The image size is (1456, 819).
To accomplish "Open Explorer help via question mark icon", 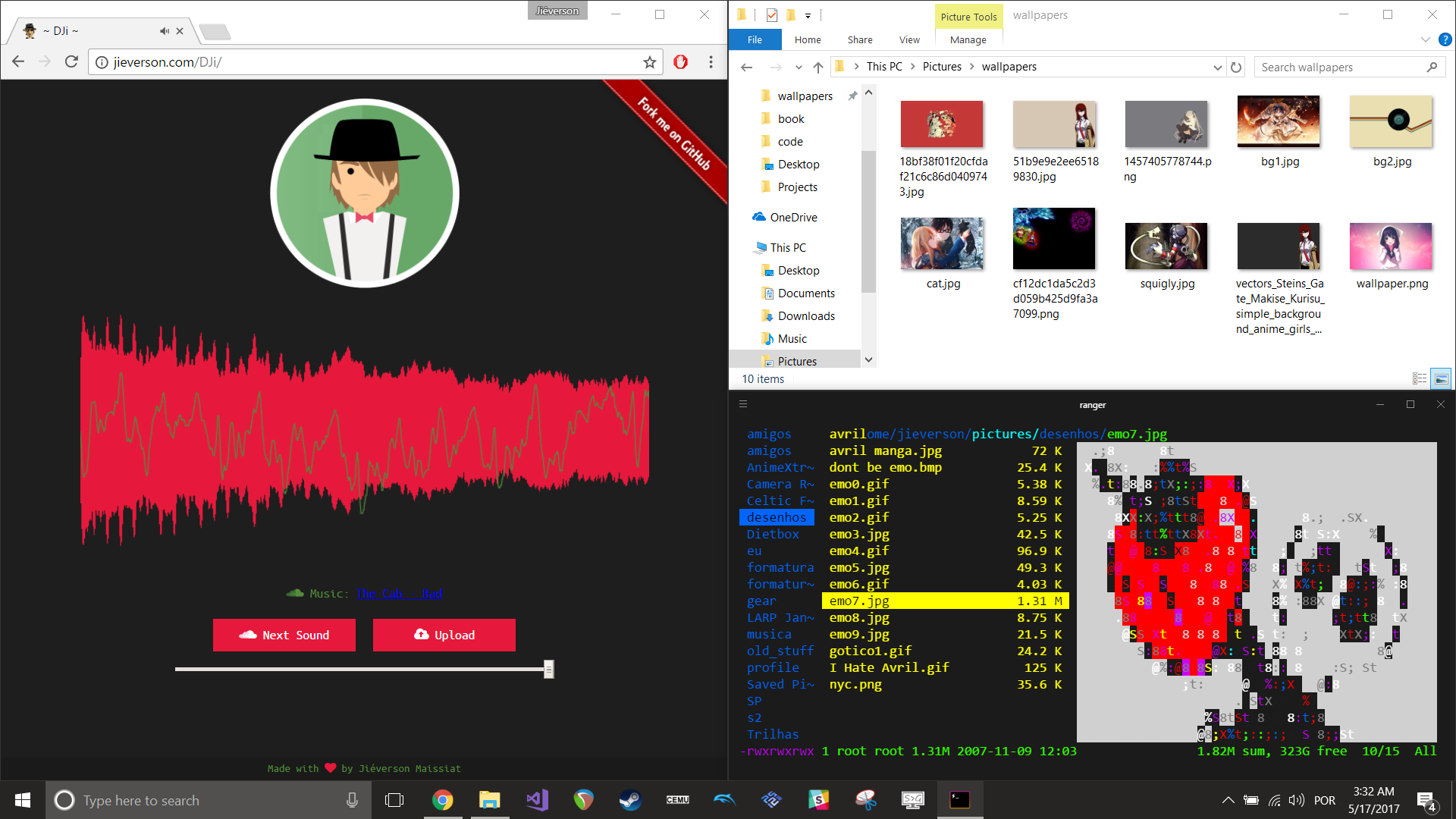I will click(1445, 40).
